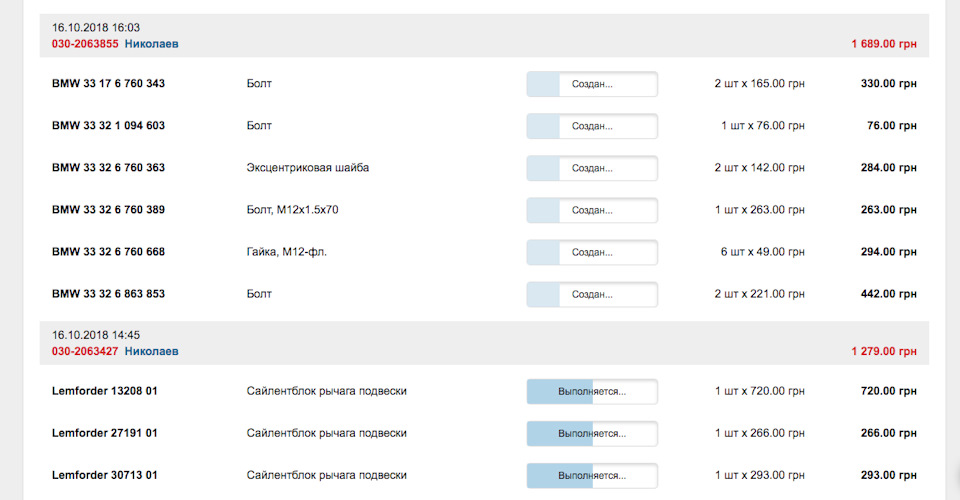Viewport: 960px width, 500px height.
Task: Open order number 030-2063427
Action: tap(85, 352)
